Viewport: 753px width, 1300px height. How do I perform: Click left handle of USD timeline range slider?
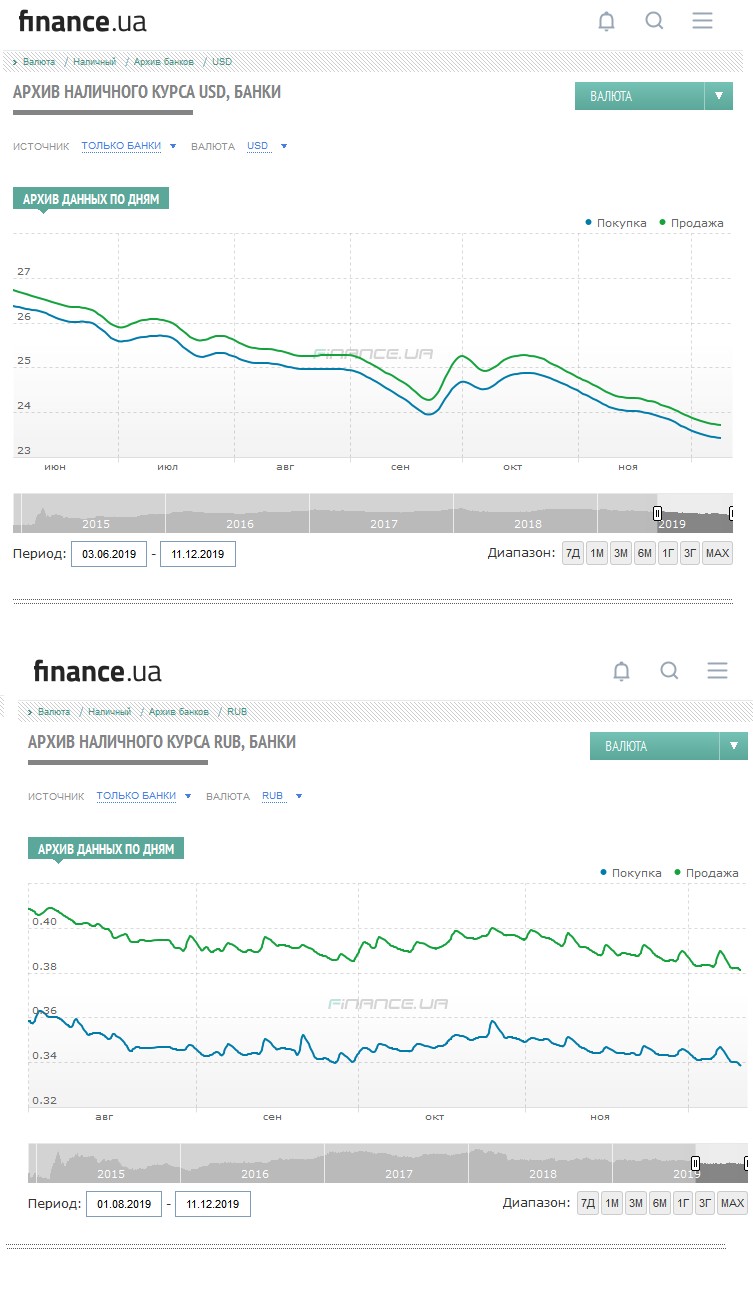[x=658, y=513]
